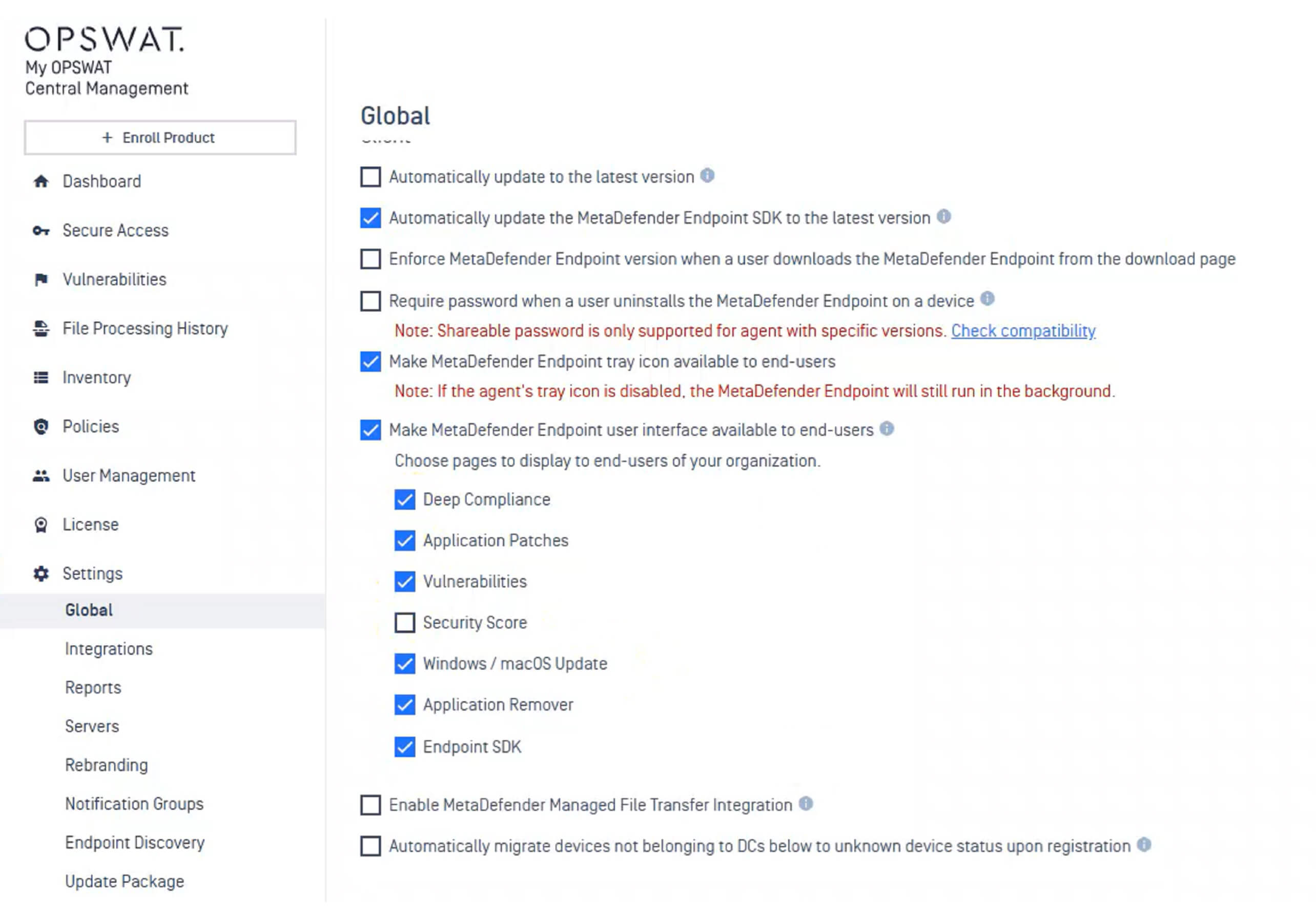
Task: Disable the tray icon for end-users checkbox
Action: [x=371, y=362]
